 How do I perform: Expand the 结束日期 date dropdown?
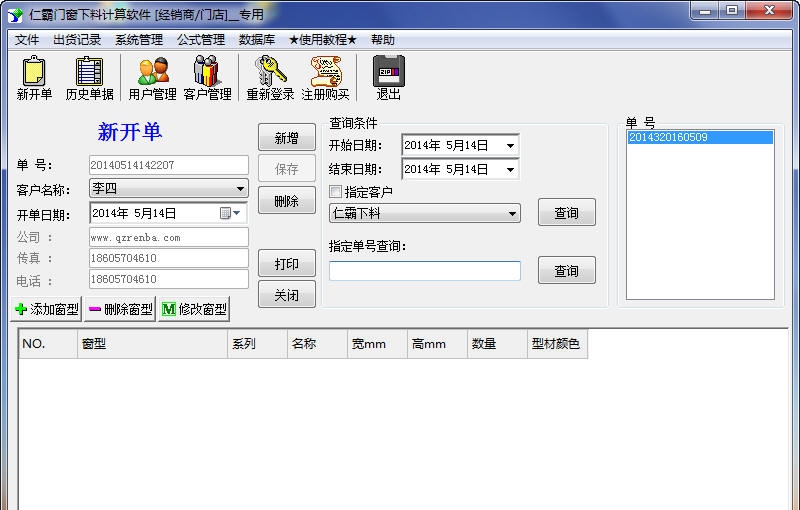(510, 169)
